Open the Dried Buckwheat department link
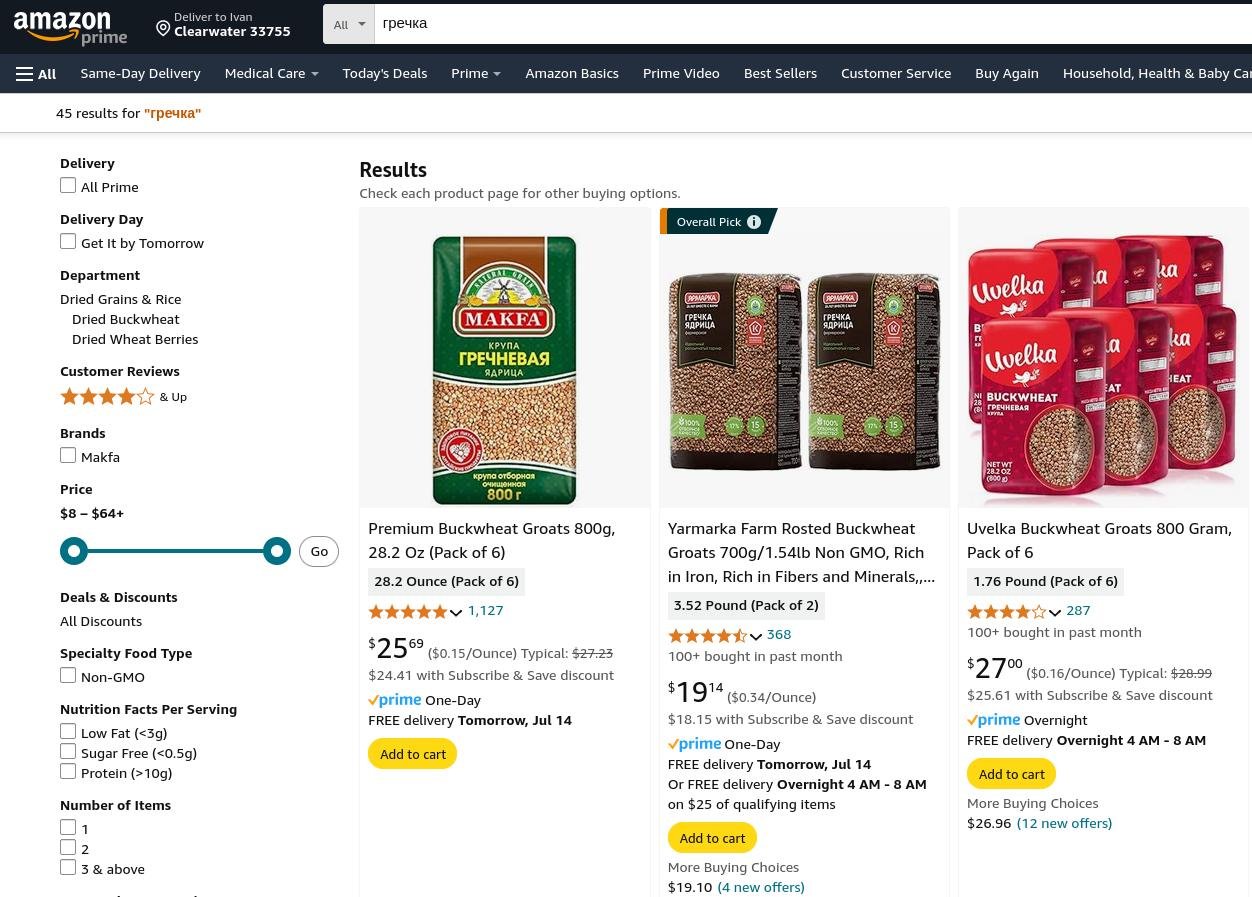The image size is (1252, 897). point(126,319)
